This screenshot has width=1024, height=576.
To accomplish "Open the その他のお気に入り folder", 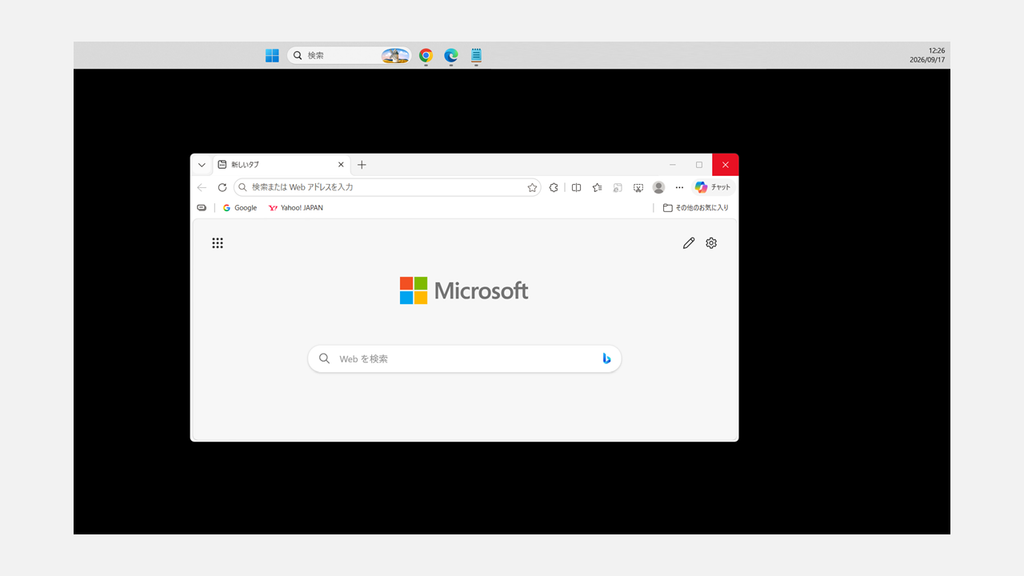I will point(696,208).
